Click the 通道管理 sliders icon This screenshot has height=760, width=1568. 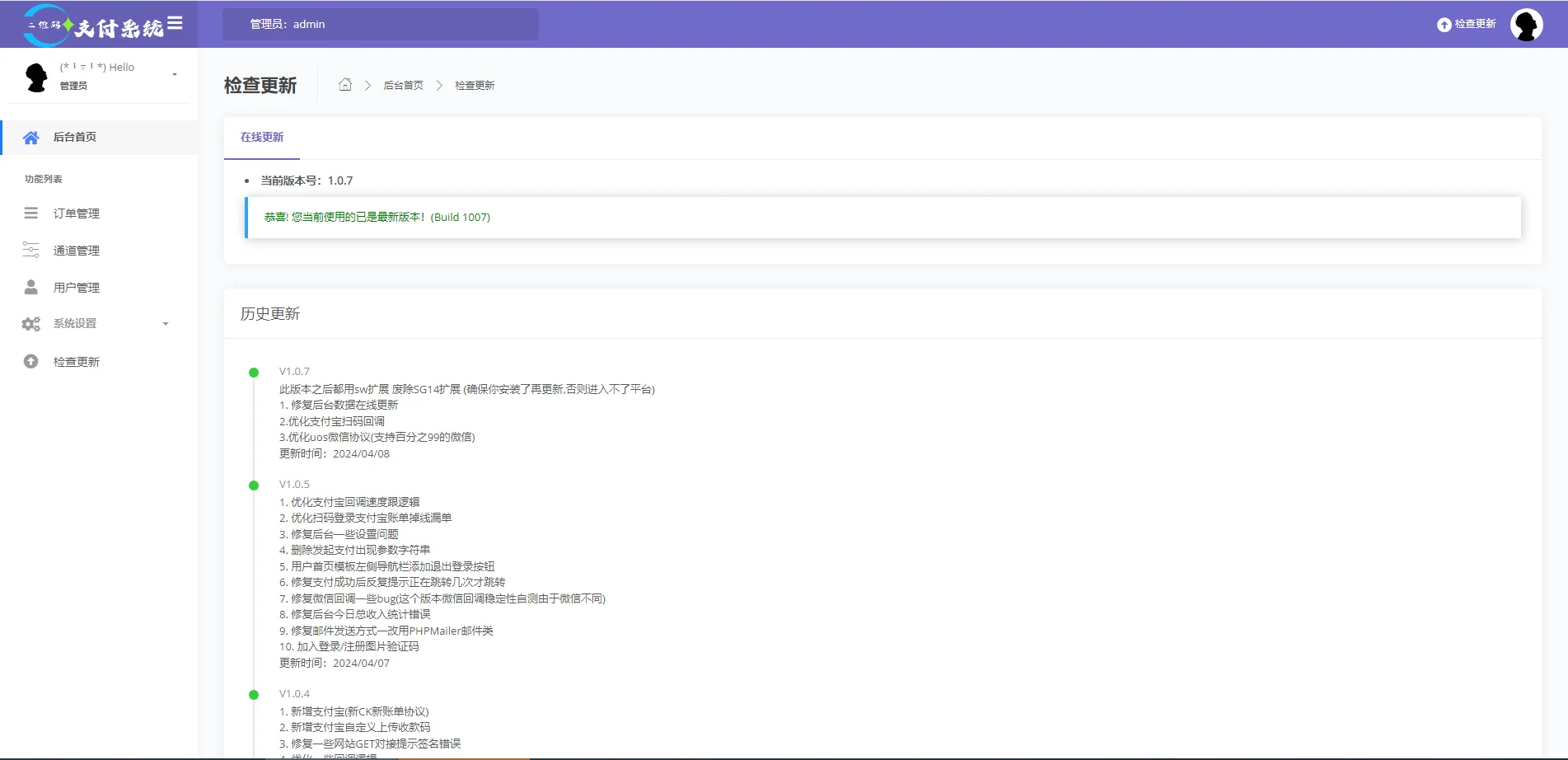[x=30, y=250]
